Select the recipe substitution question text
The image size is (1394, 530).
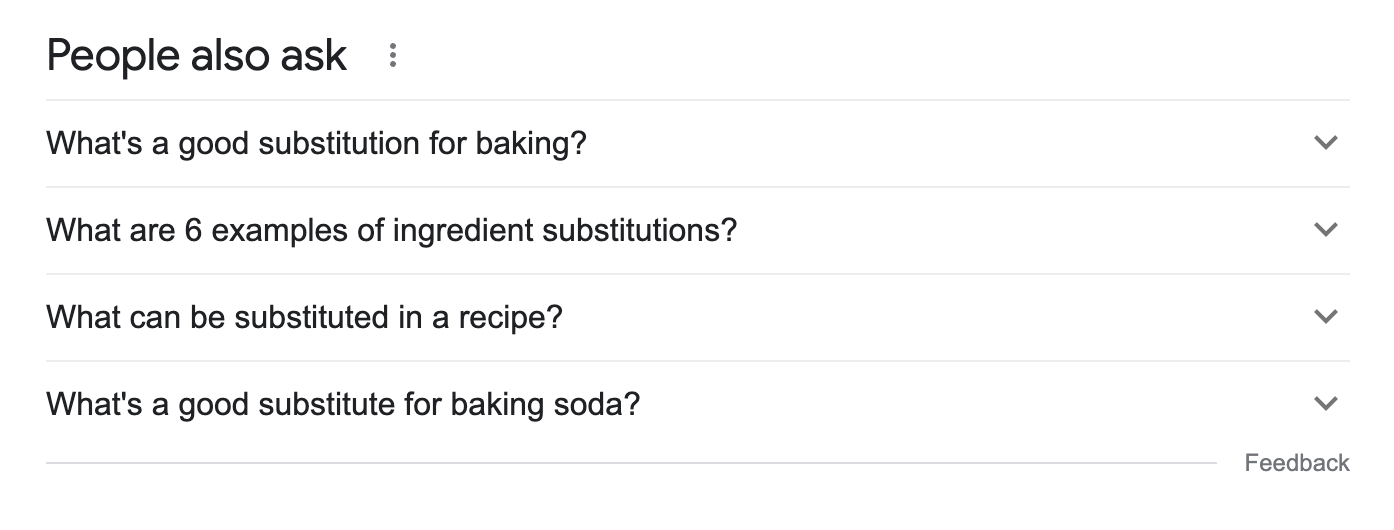coord(304,318)
